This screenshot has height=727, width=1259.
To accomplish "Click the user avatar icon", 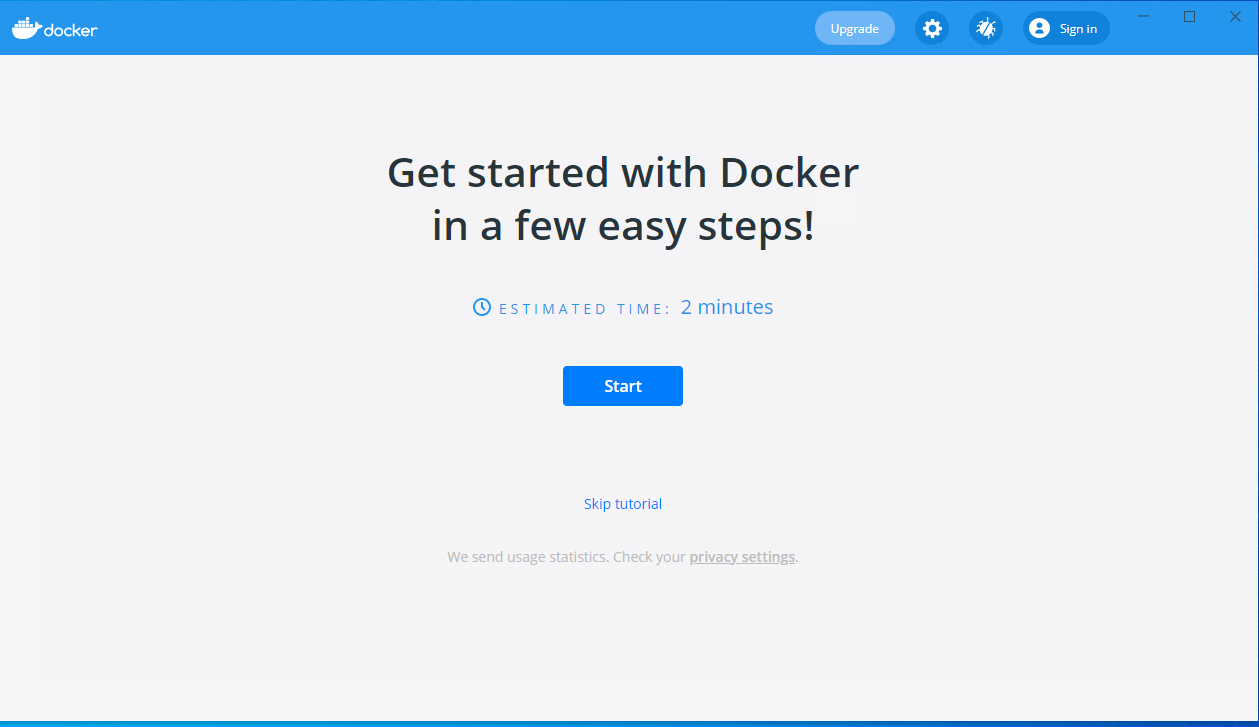I will click(x=1039, y=28).
